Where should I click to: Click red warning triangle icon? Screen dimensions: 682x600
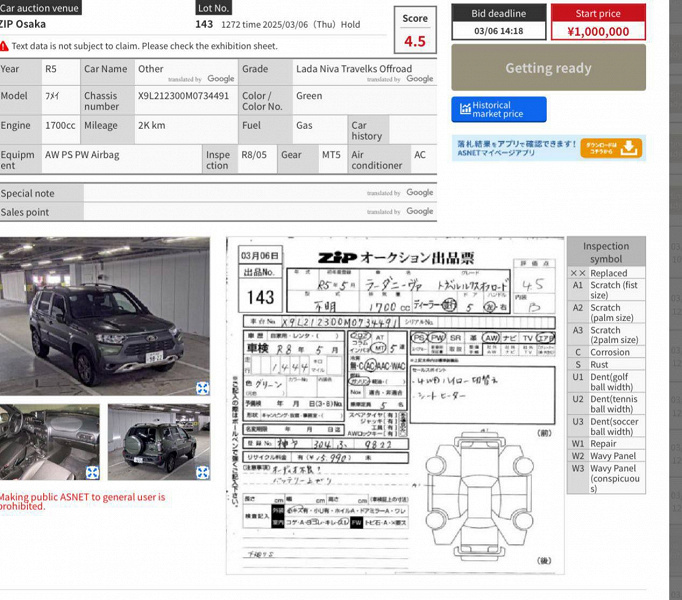pos(4,46)
